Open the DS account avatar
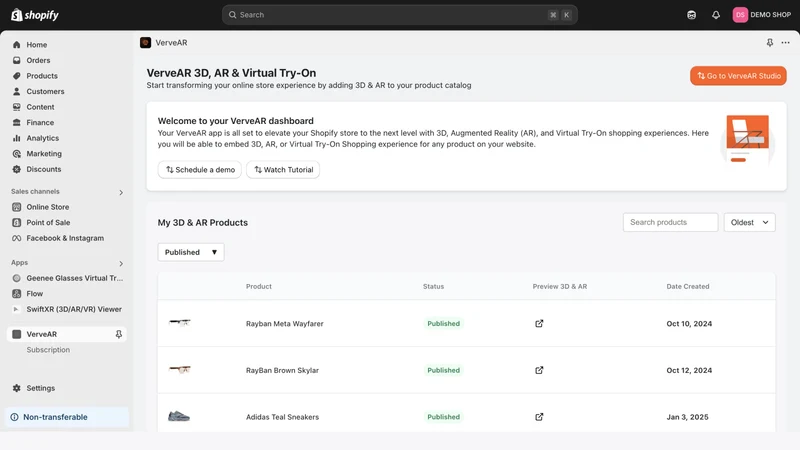The height and width of the screenshot is (450, 800). (740, 15)
